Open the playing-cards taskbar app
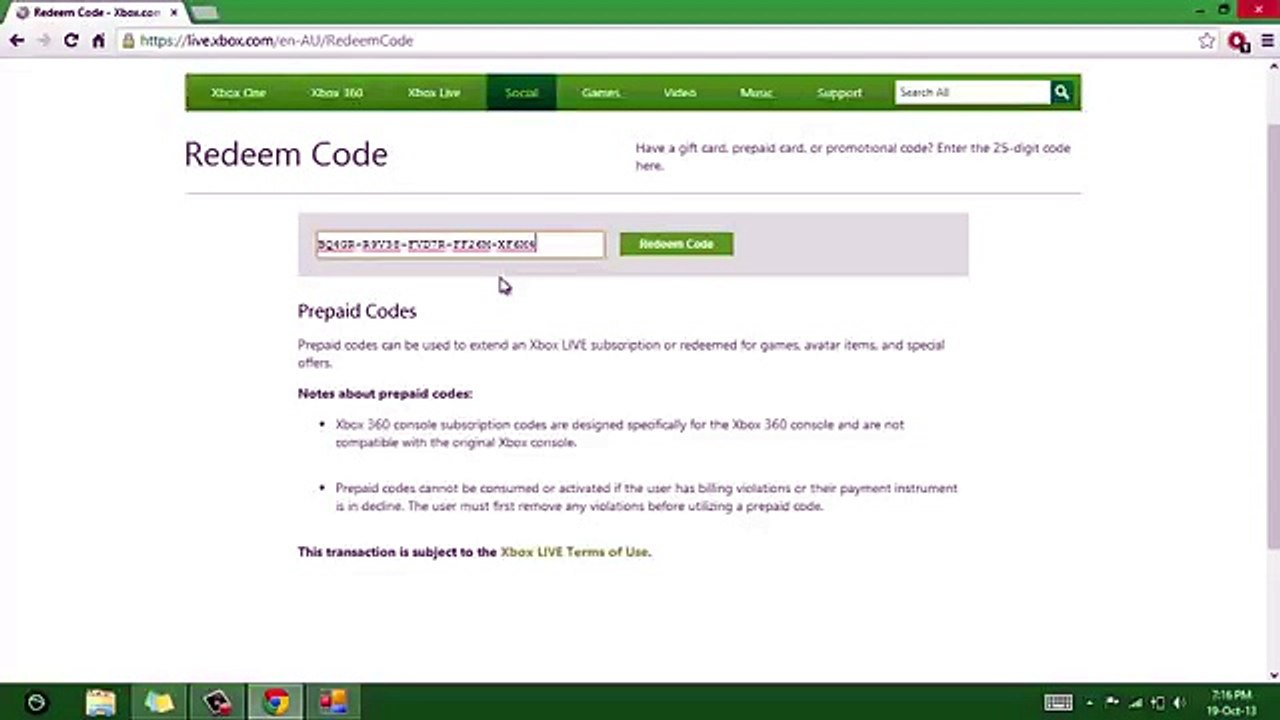The width and height of the screenshot is (1280, 720). coord(217,702)
